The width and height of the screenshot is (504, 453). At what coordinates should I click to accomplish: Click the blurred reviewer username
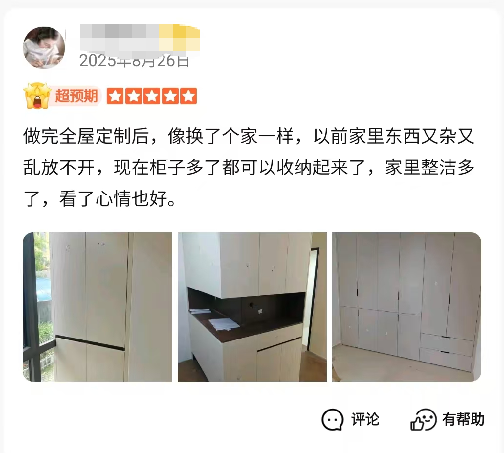tap(140, 37)
